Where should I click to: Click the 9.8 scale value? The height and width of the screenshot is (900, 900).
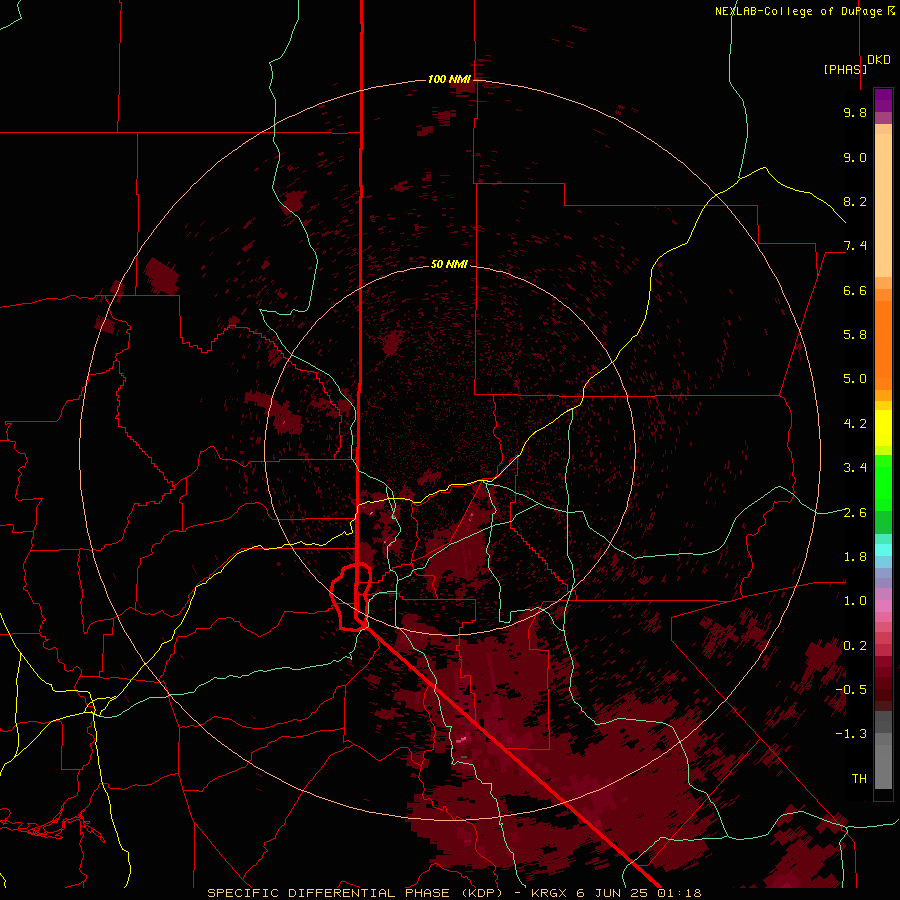coord(855,112)
